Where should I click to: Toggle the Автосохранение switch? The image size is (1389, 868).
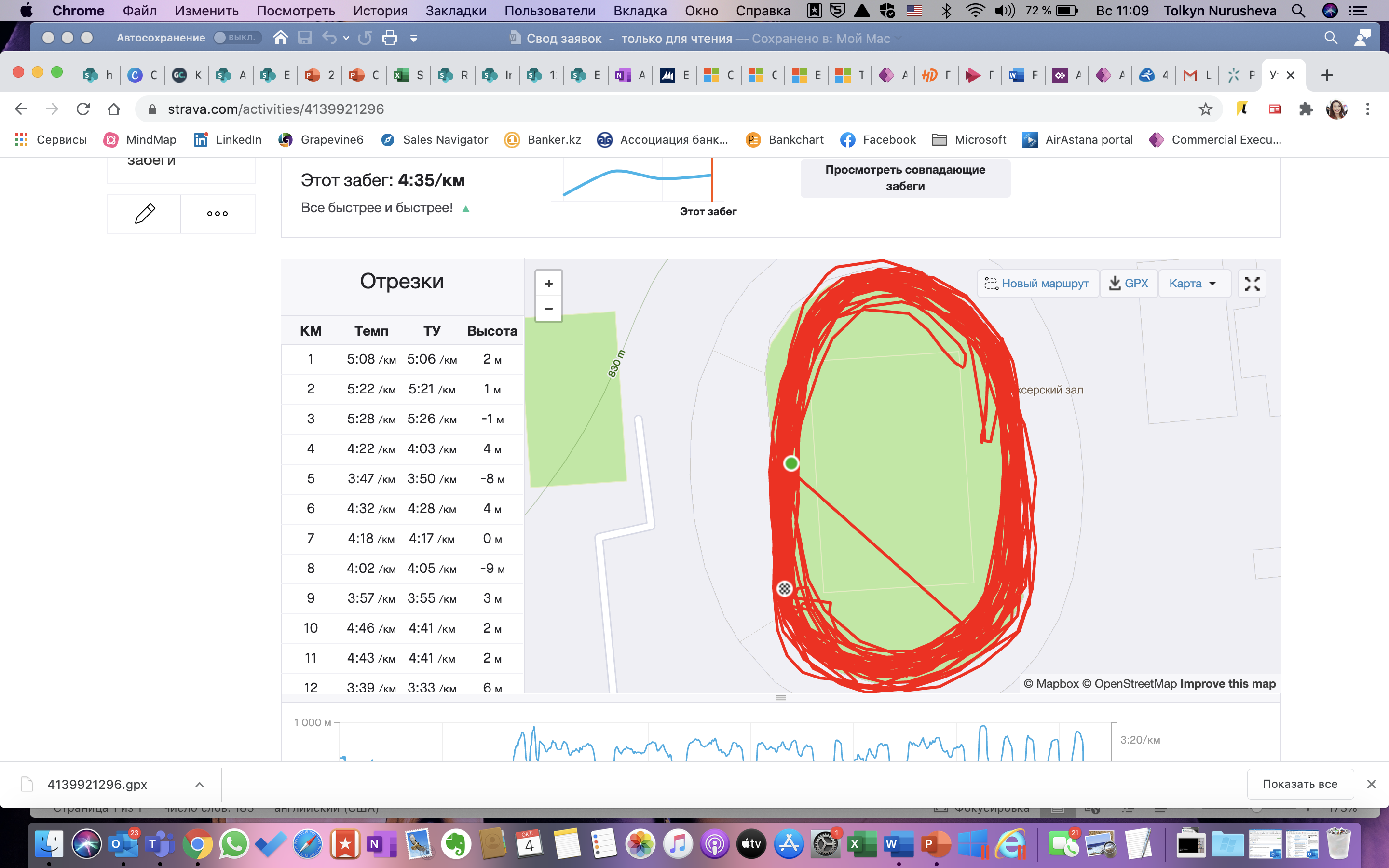(x=237, y=38)
